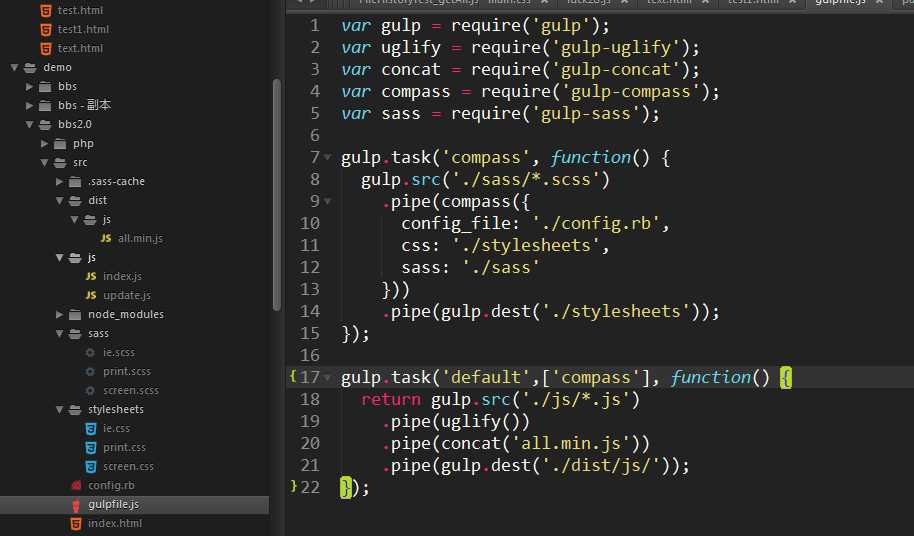Collapse the dist folder arrow
Screen dimensions: 914x536
59,200
